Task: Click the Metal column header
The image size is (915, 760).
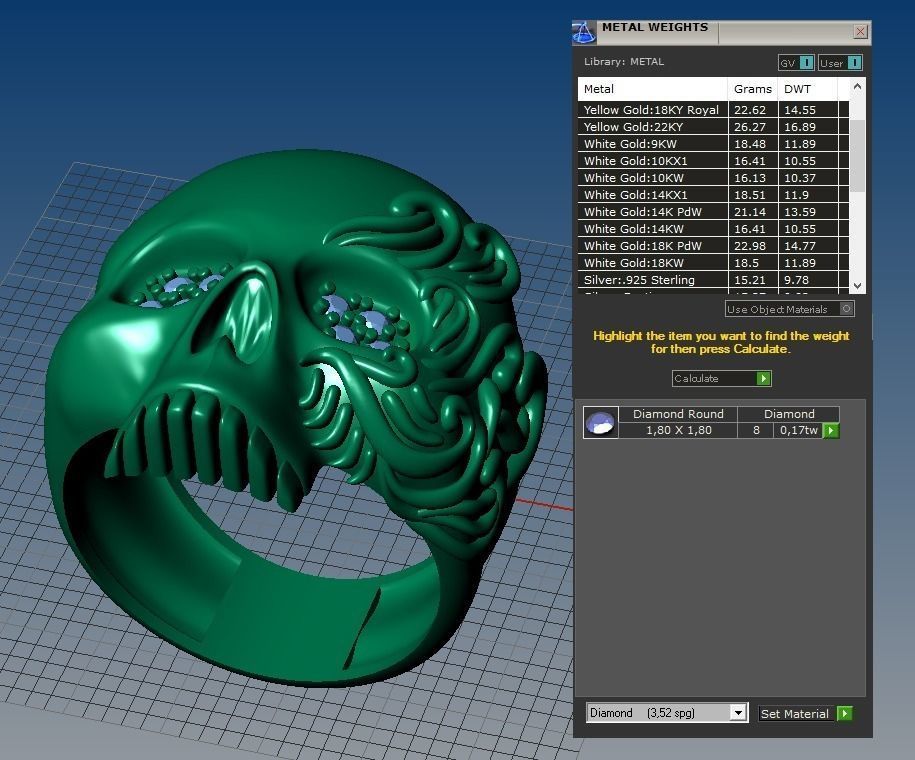Action: (x=652, y=89)
